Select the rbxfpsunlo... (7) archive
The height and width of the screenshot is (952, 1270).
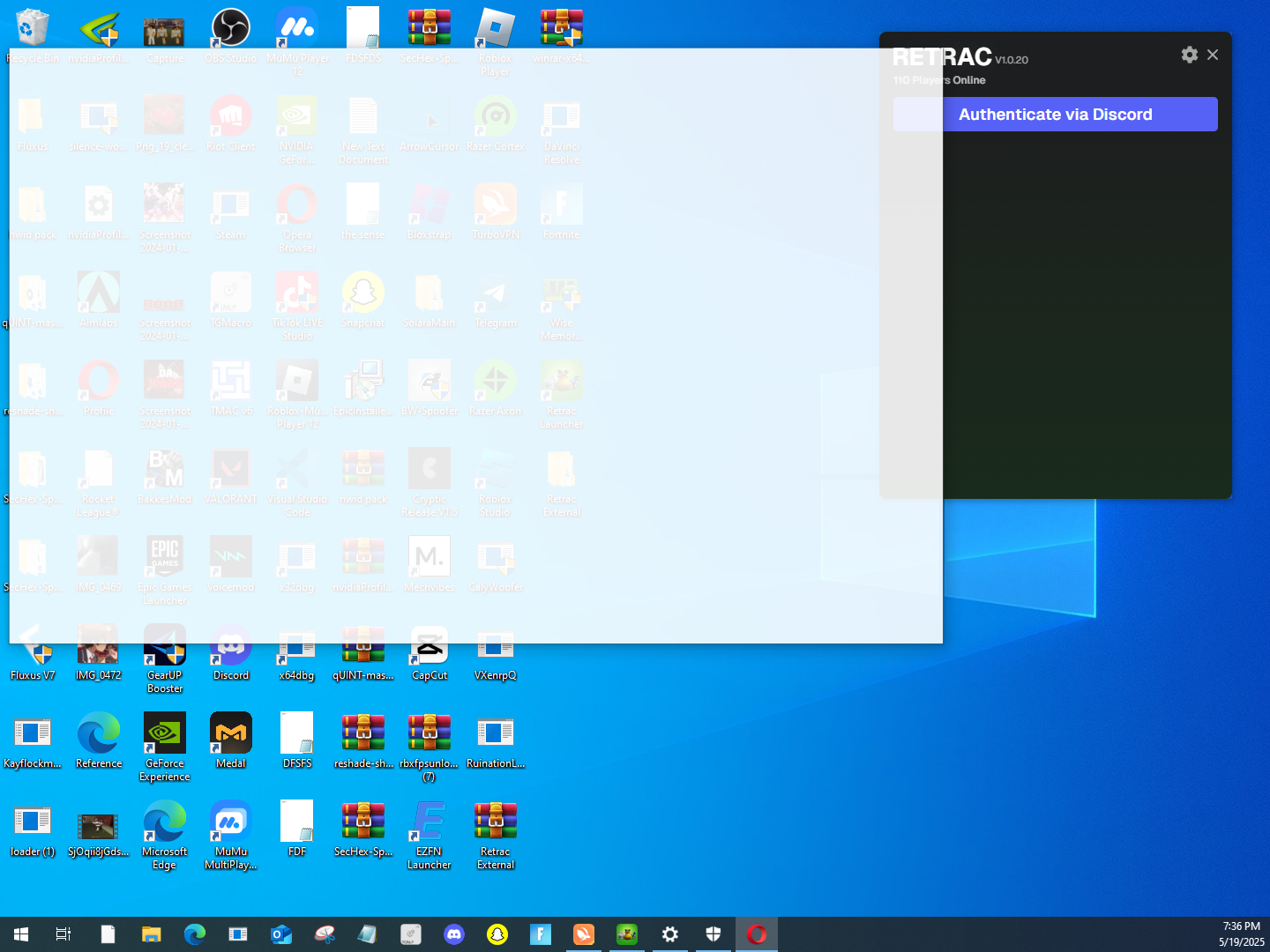point(430,747)
